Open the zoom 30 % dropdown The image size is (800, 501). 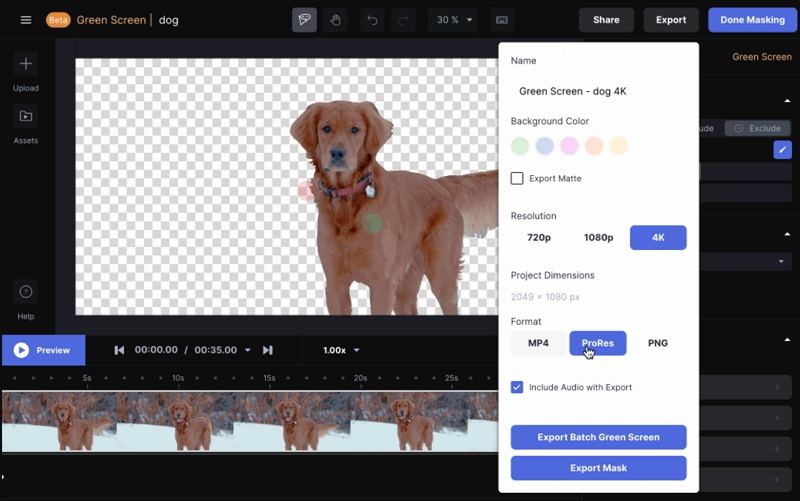454,20
